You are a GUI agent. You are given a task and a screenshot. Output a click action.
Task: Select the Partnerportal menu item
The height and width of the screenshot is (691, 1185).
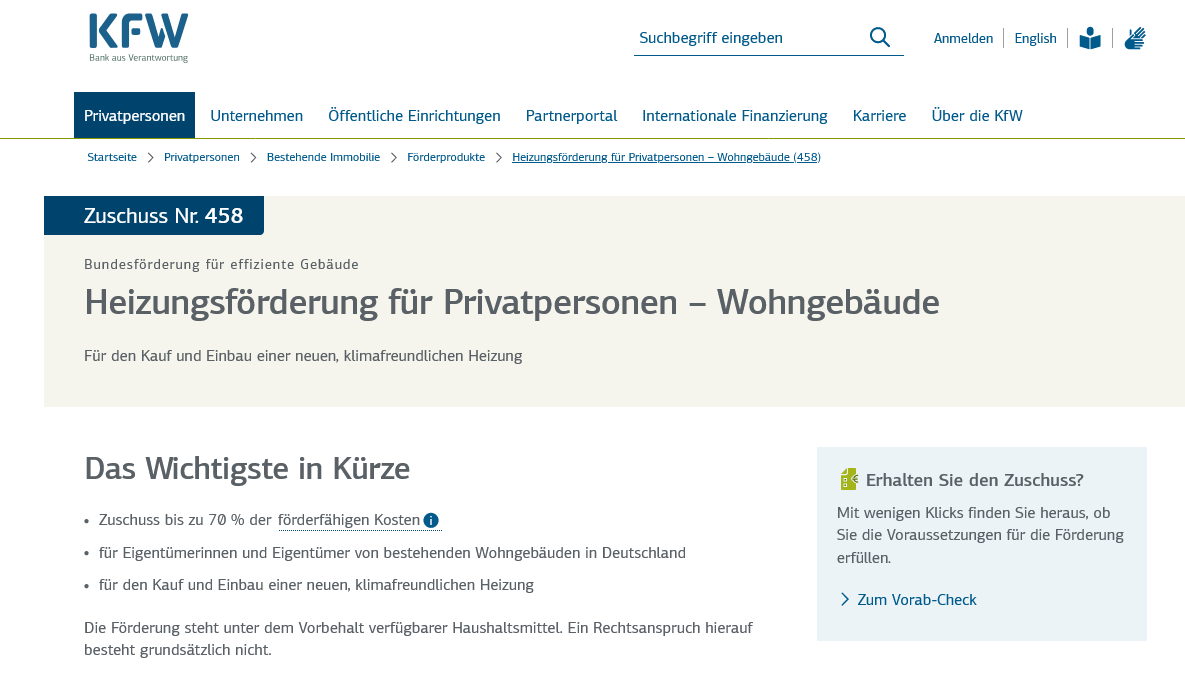pyautogui.click(x=571, y=115)
